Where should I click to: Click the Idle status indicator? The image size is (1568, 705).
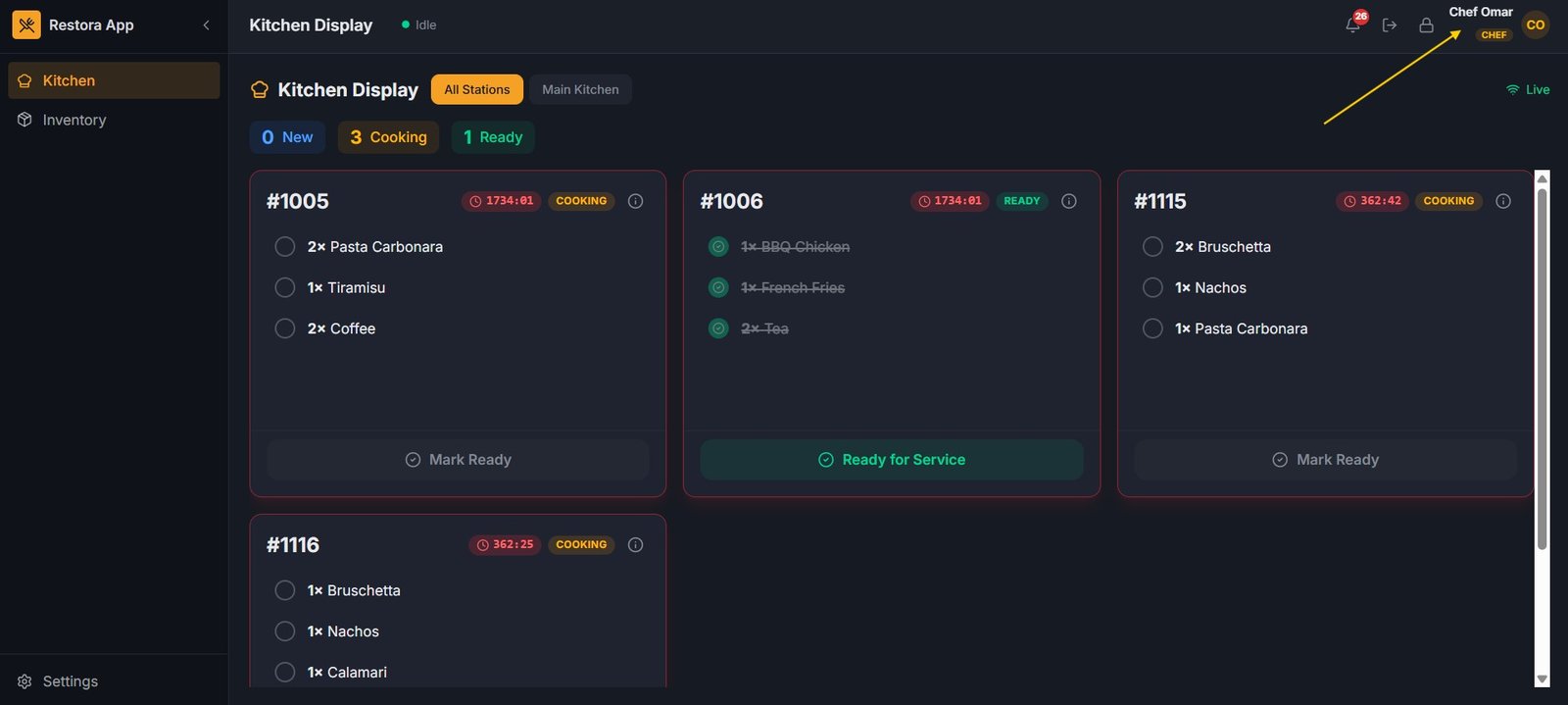419,25
